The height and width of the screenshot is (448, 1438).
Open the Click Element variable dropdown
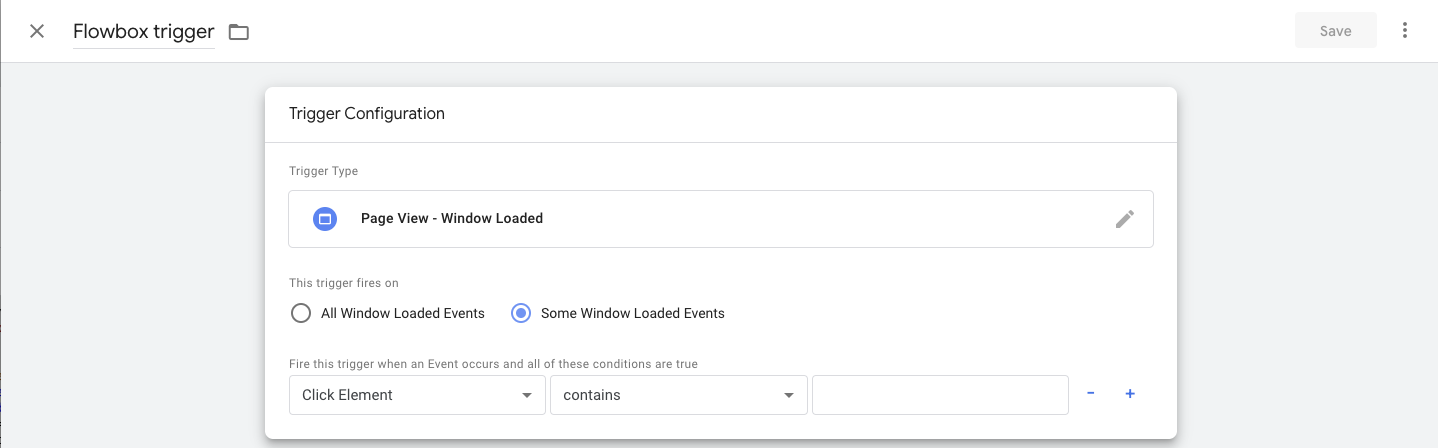coord(417,395)
